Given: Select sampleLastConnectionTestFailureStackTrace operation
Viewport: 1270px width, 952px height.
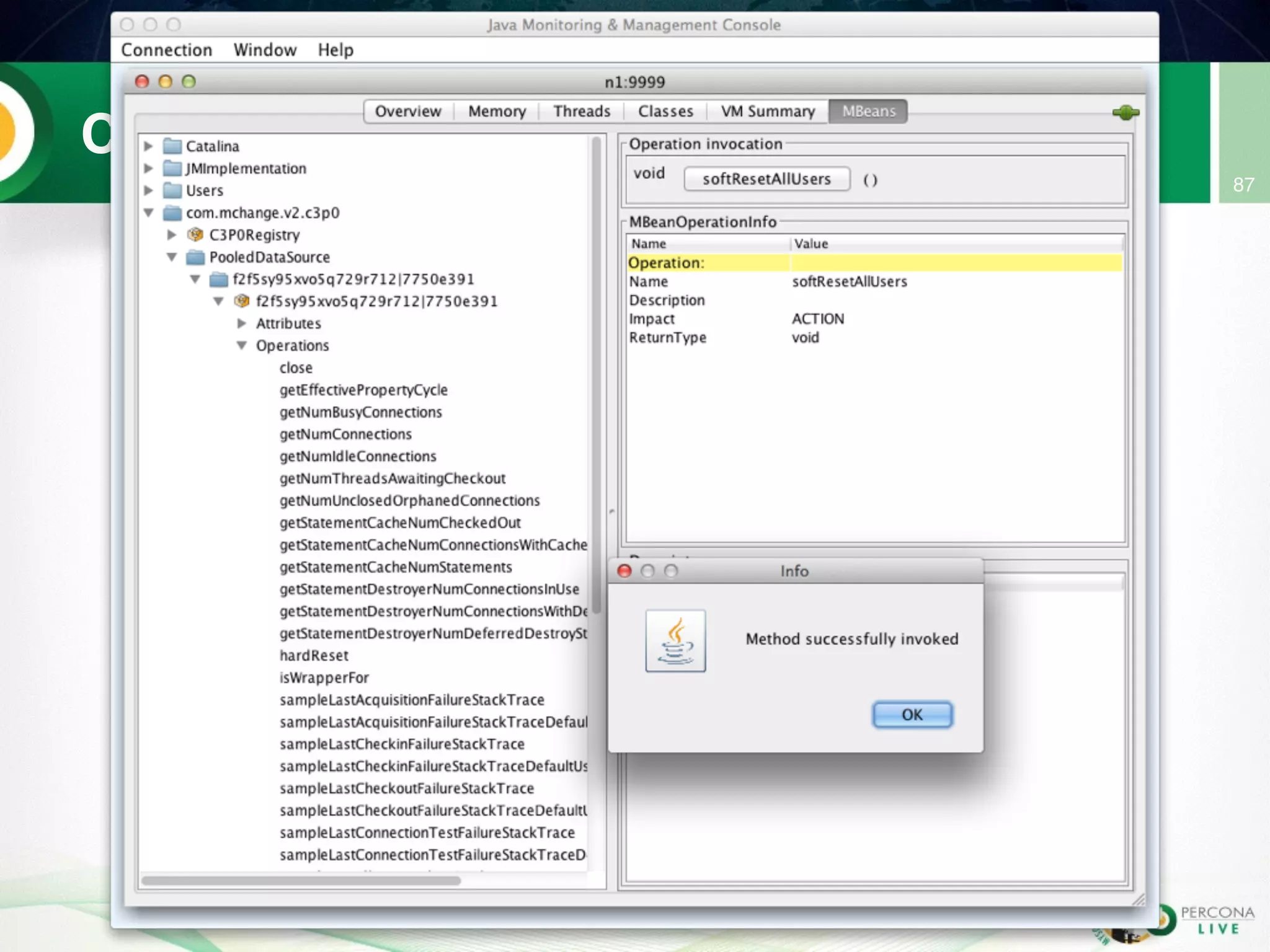Looking at the screenshot, I should 427,833.
